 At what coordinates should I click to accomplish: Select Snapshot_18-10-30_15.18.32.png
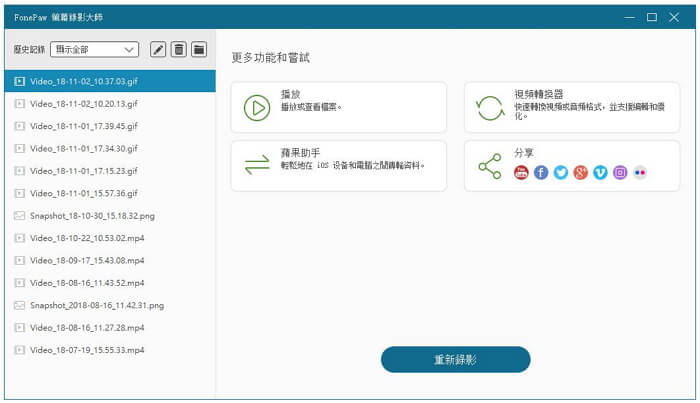[x=110, y=216]
